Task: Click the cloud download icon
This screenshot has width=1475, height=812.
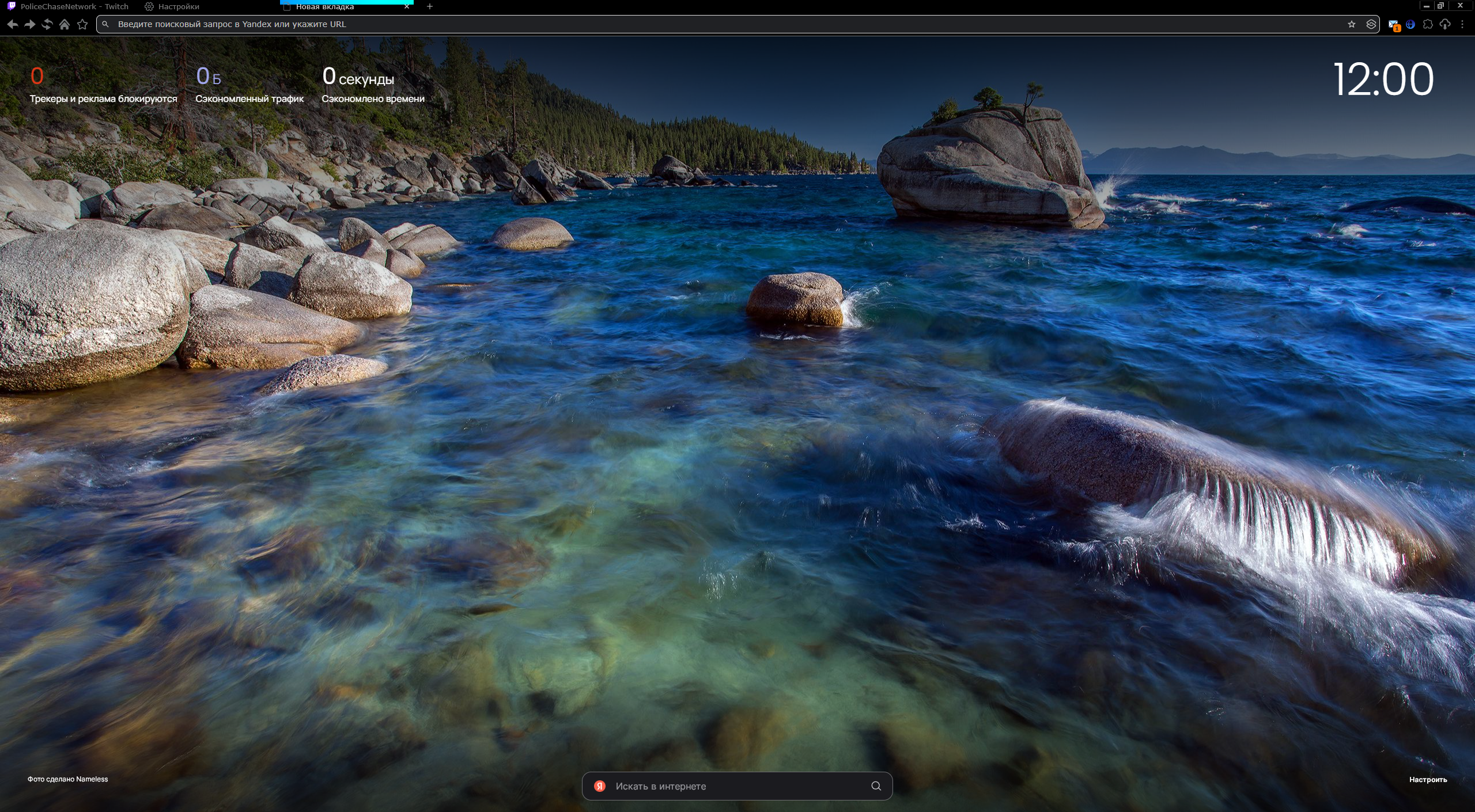Action: tap(1445, 24)
